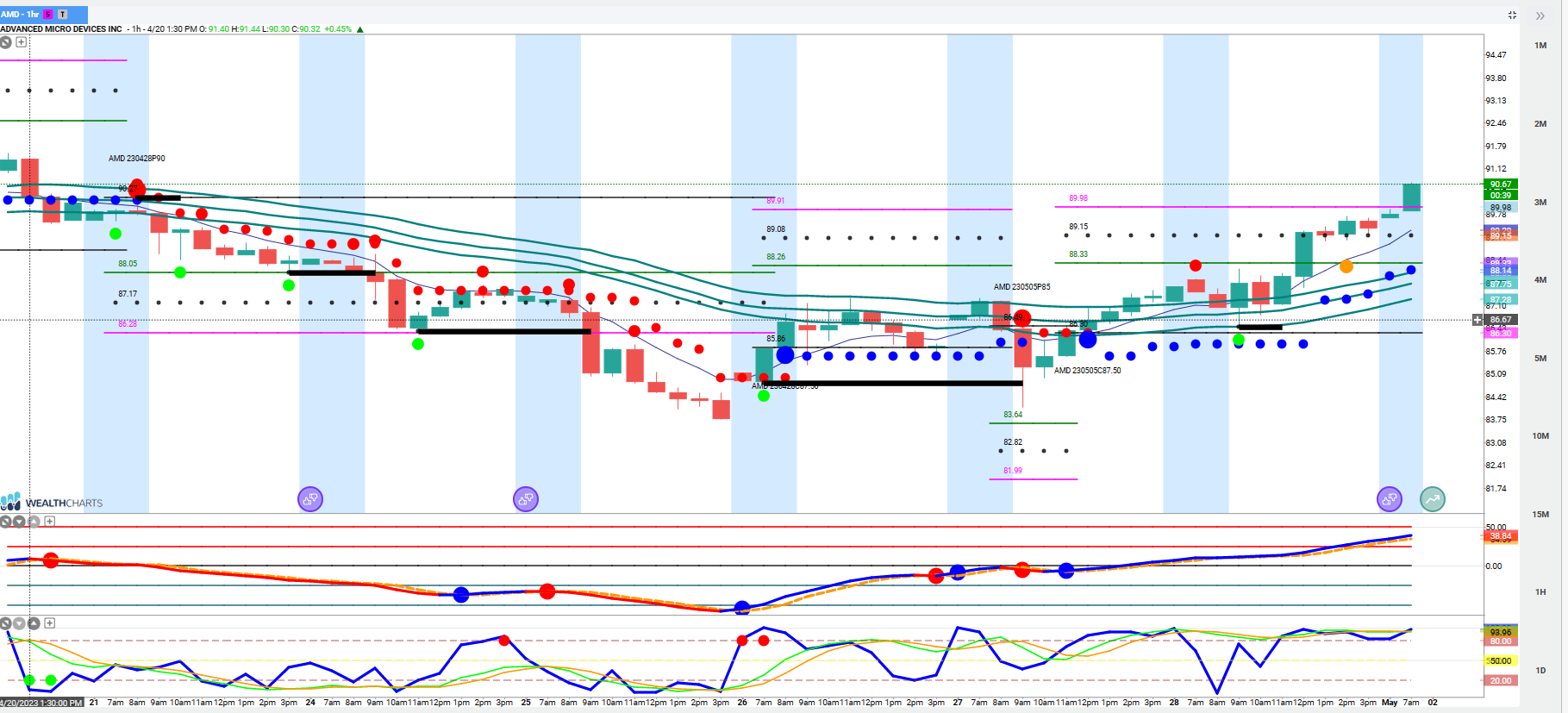The width and height of the screenshot is (1568, 713).
Task: Click yellow 50.00 level label
Action: point(1501,661)
